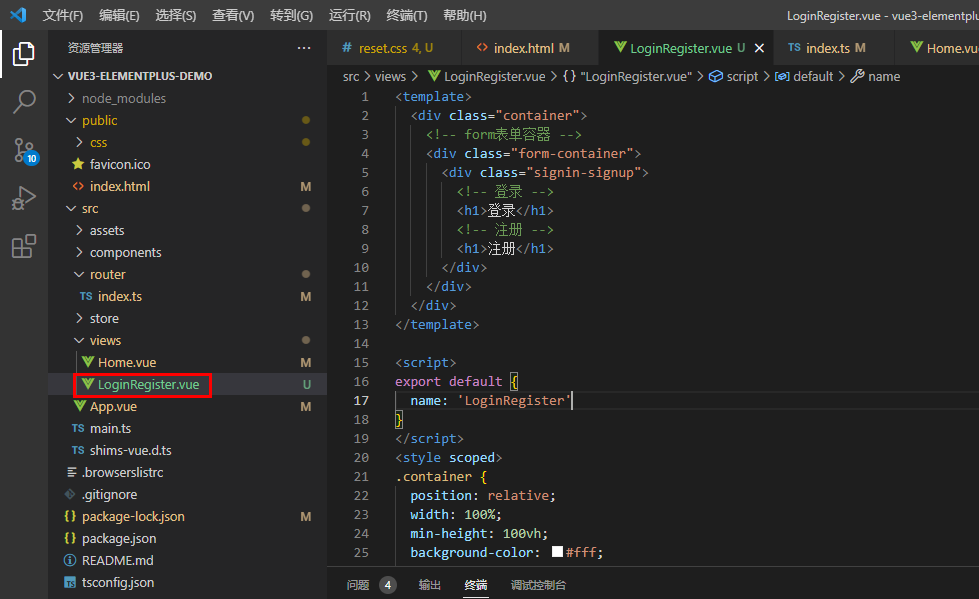Screen dimensions: 979x599
Task: Switch to the index.html editor tab
Action: (529, 48)
